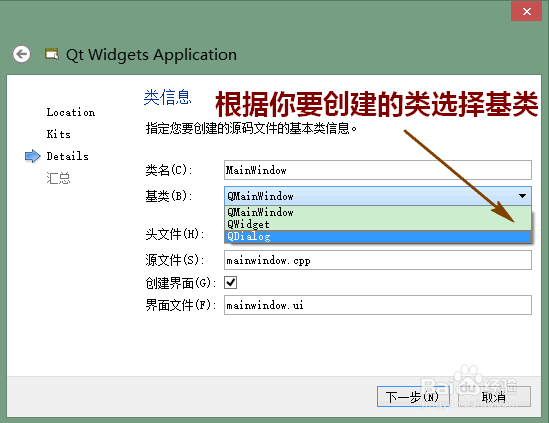Click the Qt Widgets Application wizard icon
549x423 pixels.
(52, 54)
